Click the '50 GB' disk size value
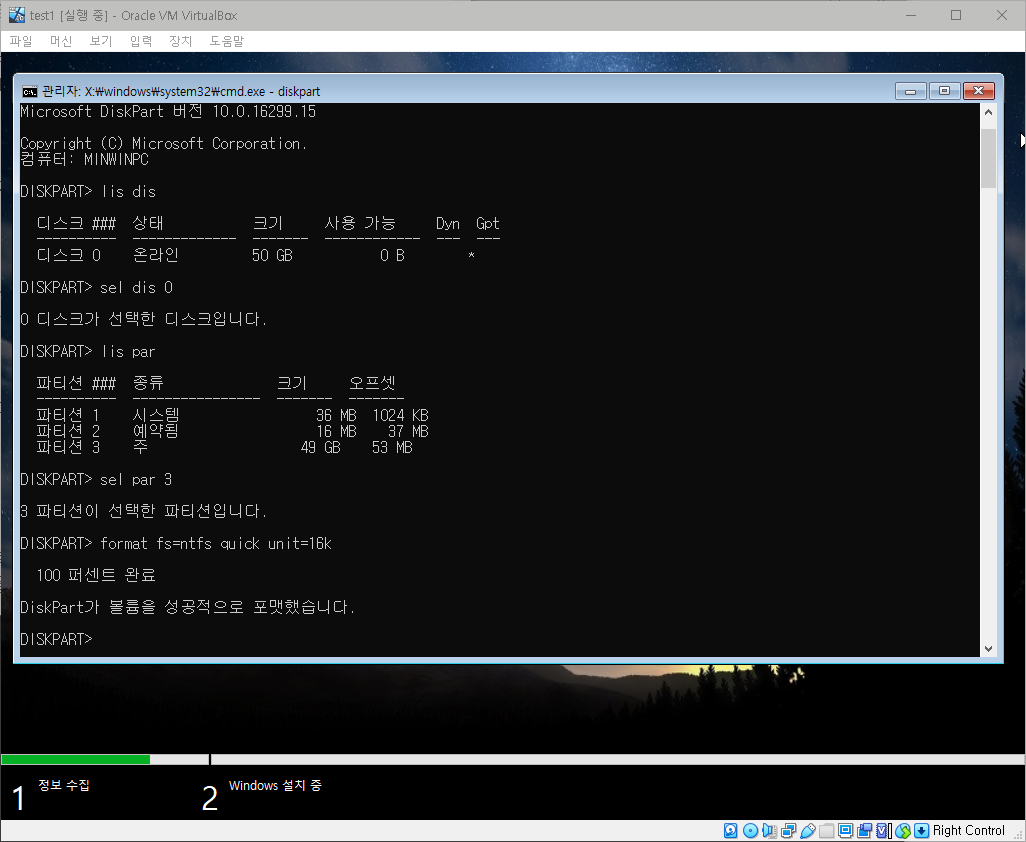The height and width of the screenshot is (842, 1026). (272, 255)
